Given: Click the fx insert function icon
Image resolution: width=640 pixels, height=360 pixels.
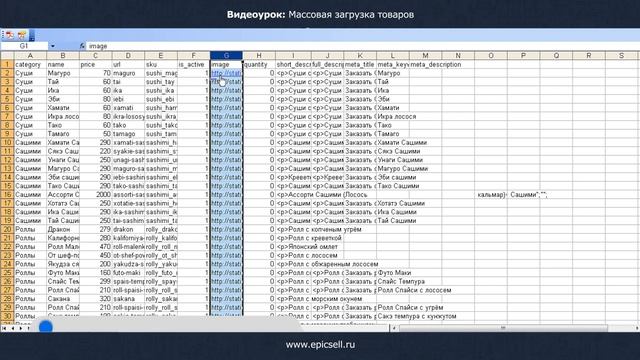Looking at the screenshot, I should pyautogui.click(x=82, y=46).
